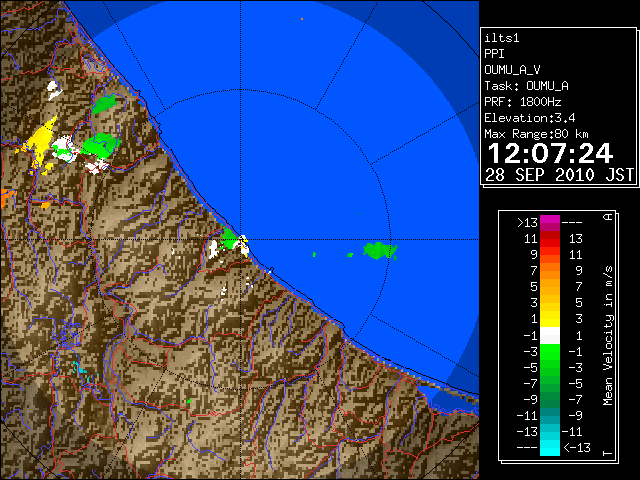Screen dimensions: 640x480
Task: Click the cyan echo cluster in southwest
Action: click(81, 369)
